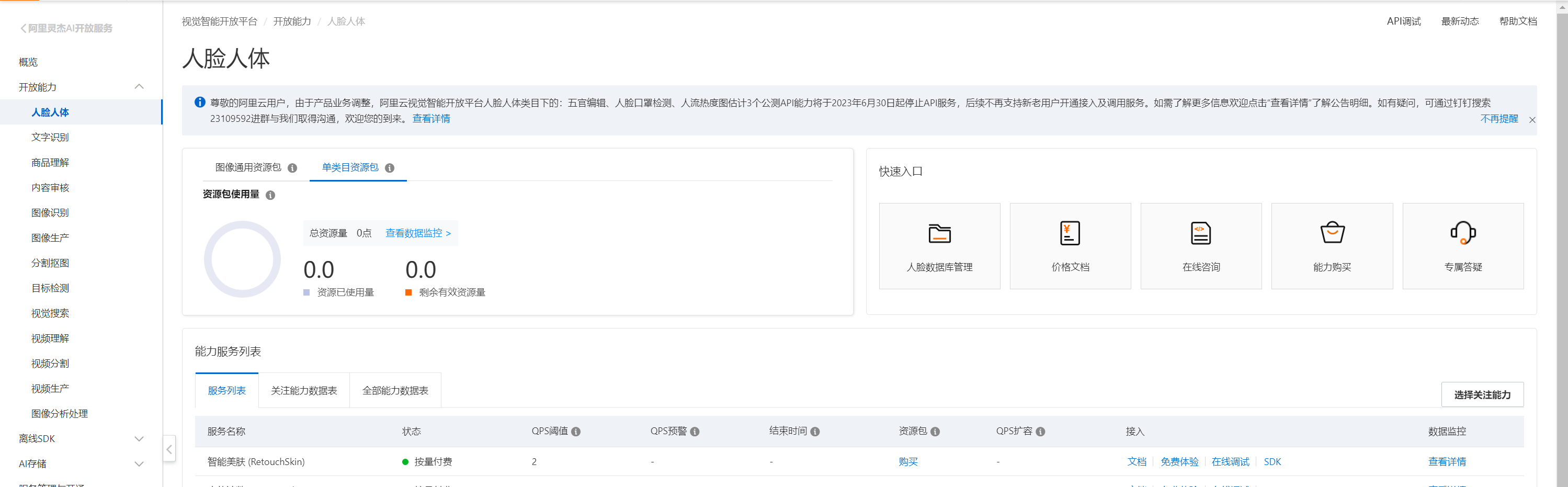This screenshot has width=1568, height=487.
Task: Click info icon beside QPS阈值 header
Action: [576, 432]
